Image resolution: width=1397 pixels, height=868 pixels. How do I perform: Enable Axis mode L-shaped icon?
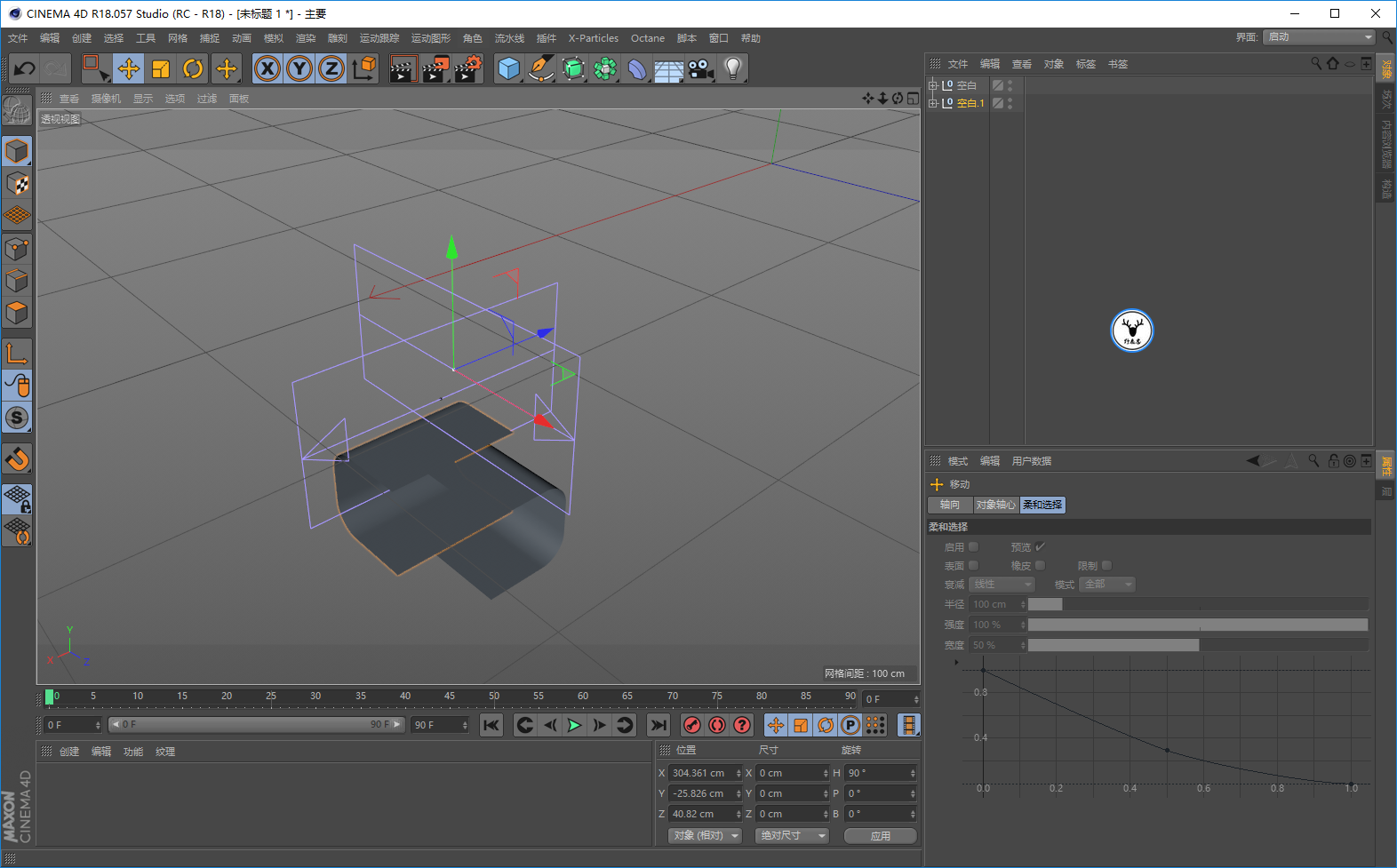point(17,354)
